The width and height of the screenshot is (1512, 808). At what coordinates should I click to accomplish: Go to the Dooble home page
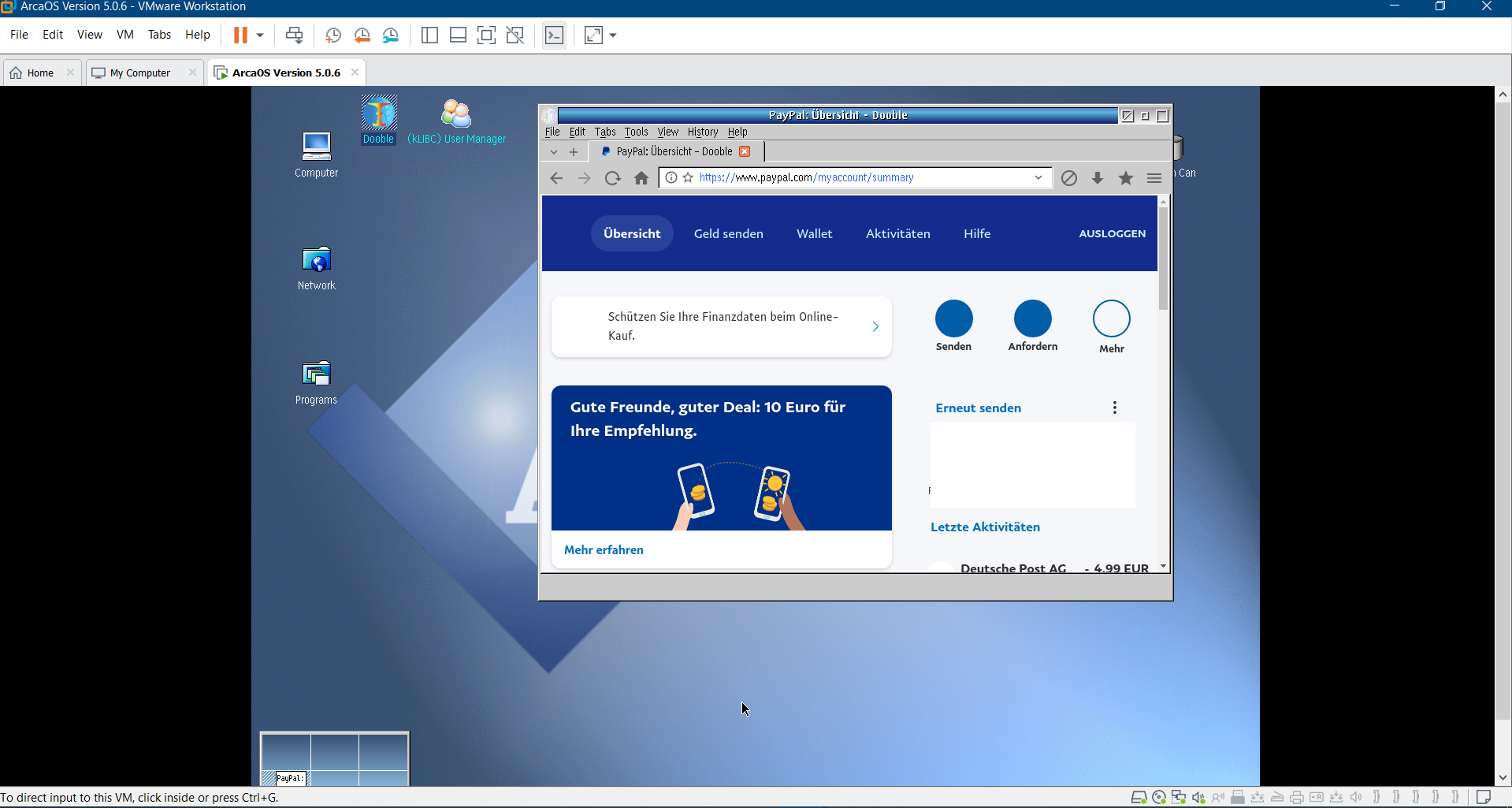[x=641, y=178]
